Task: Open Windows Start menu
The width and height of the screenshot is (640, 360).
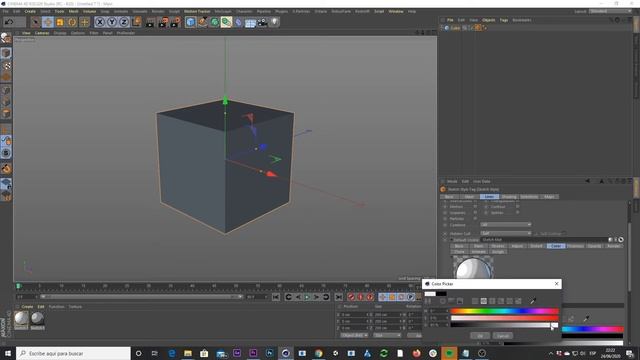Action: (x=7, y=353)
